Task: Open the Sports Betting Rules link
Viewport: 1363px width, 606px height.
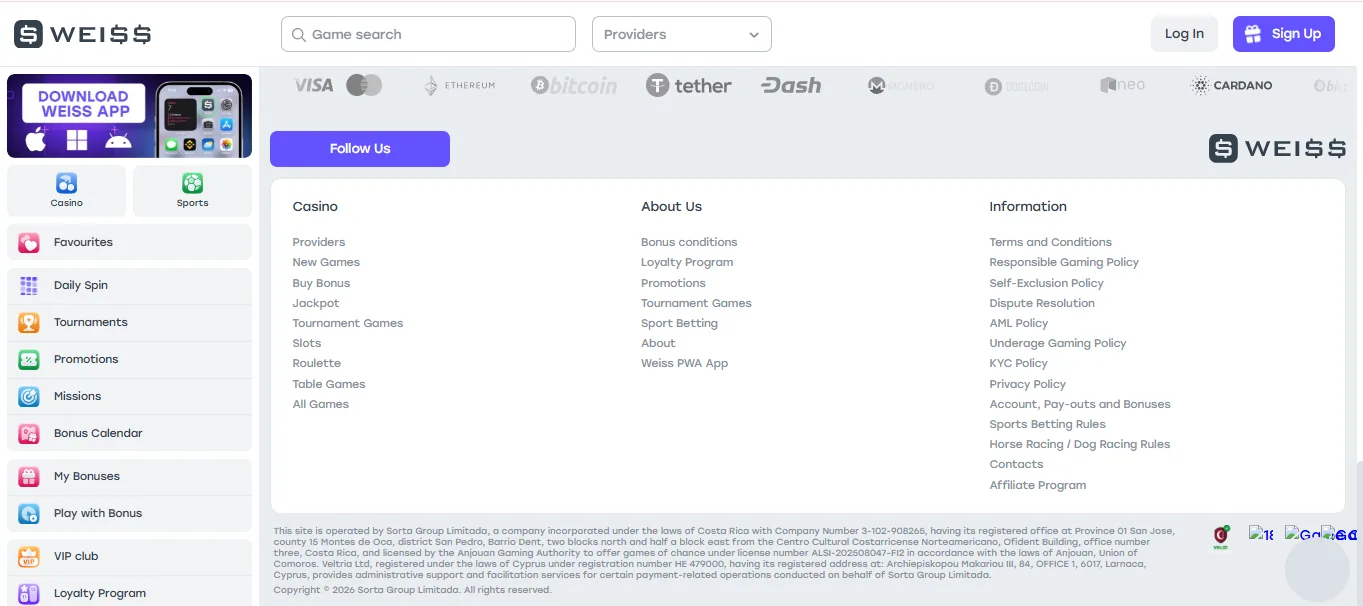Action: coord(1047,424)
